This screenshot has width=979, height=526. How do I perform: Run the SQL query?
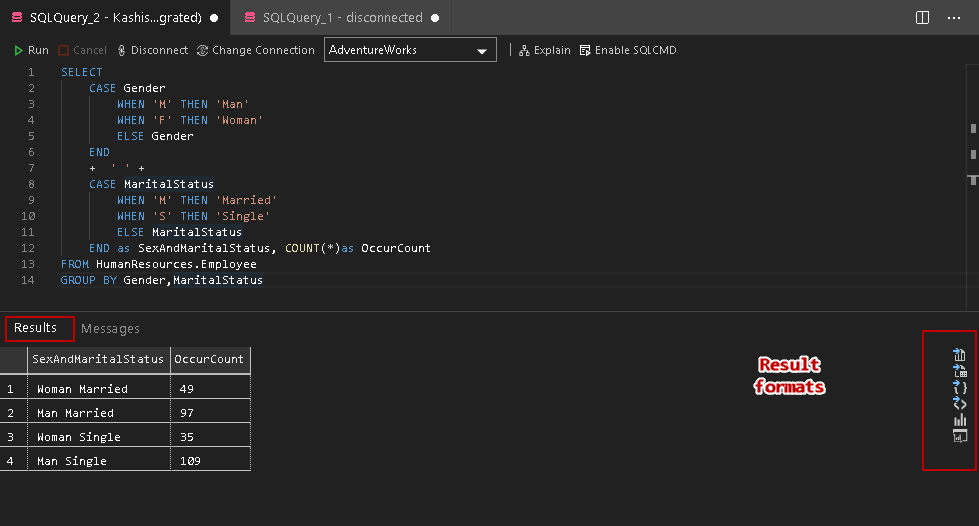(31, 50)
